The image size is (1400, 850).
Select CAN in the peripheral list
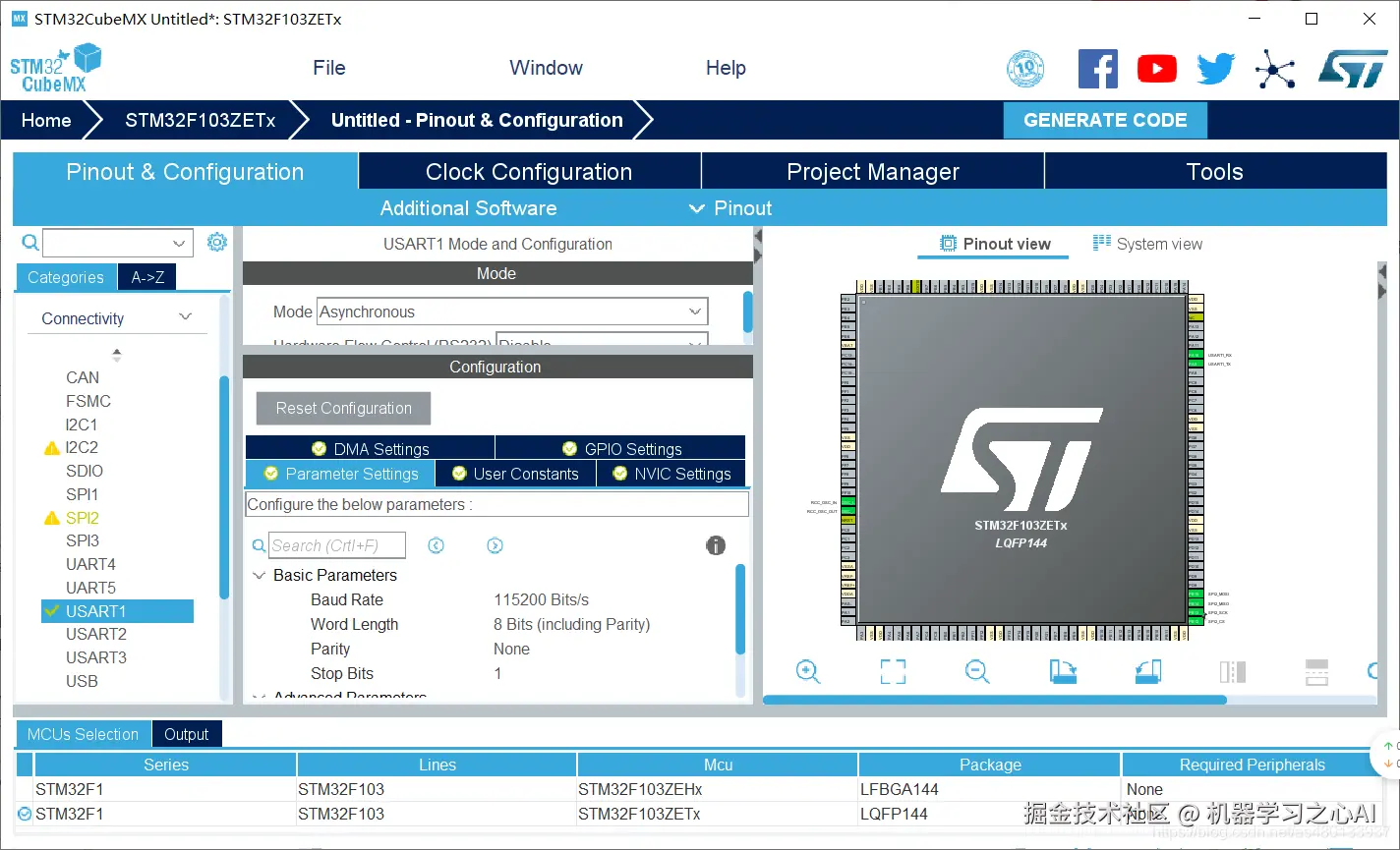(x=83, y=377)
